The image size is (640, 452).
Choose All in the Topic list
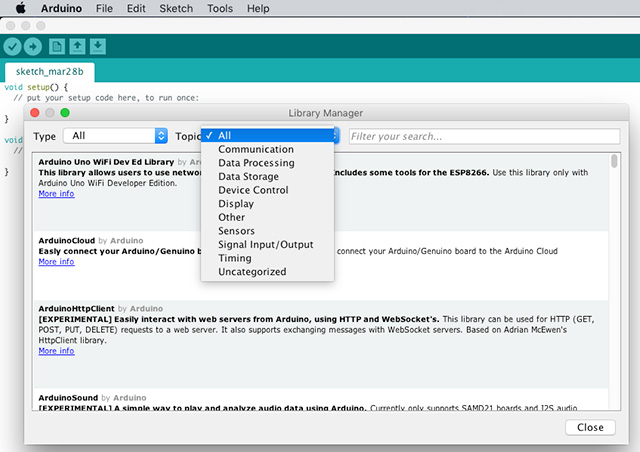pos(267,136)
